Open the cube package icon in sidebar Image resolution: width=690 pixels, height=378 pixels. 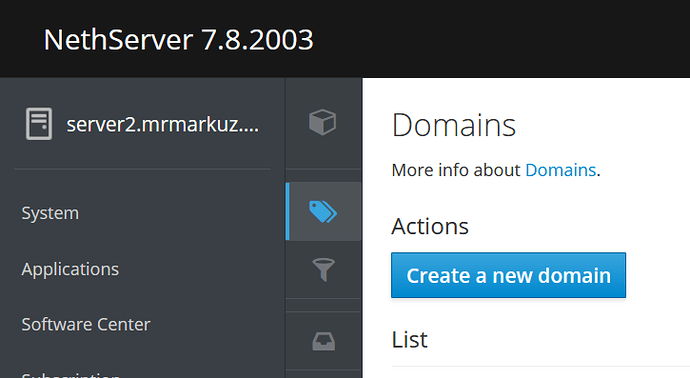point(323,122)
